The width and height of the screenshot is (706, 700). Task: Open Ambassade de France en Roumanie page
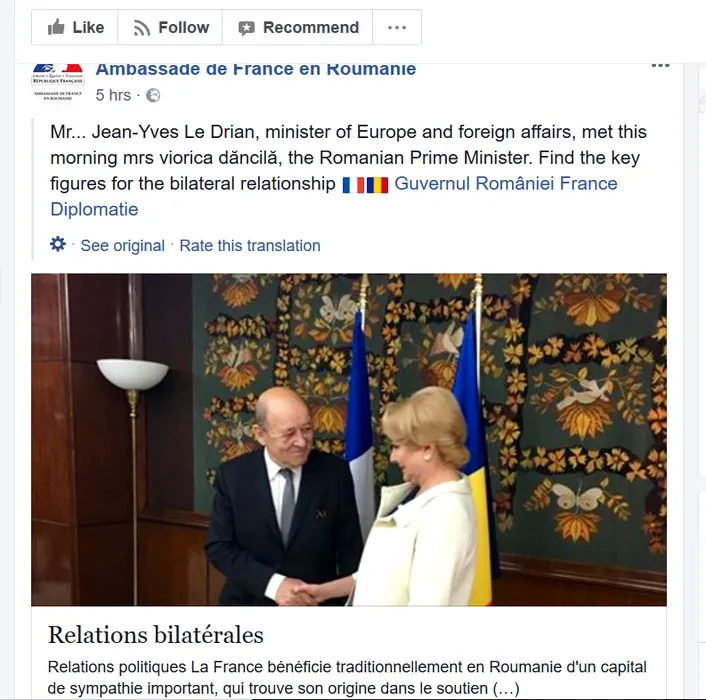click(x=256, y=69)
